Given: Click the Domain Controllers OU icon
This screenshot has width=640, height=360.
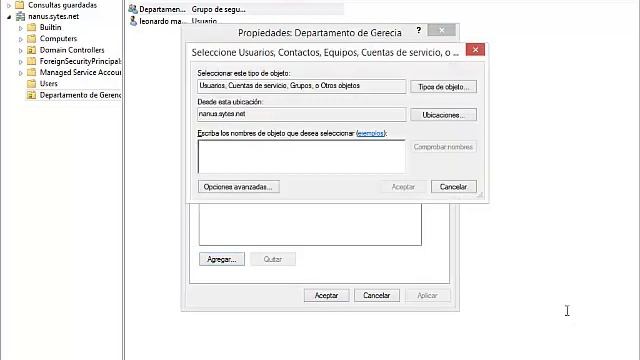Looking at the screenshot, I should click(x=31, y=50).
